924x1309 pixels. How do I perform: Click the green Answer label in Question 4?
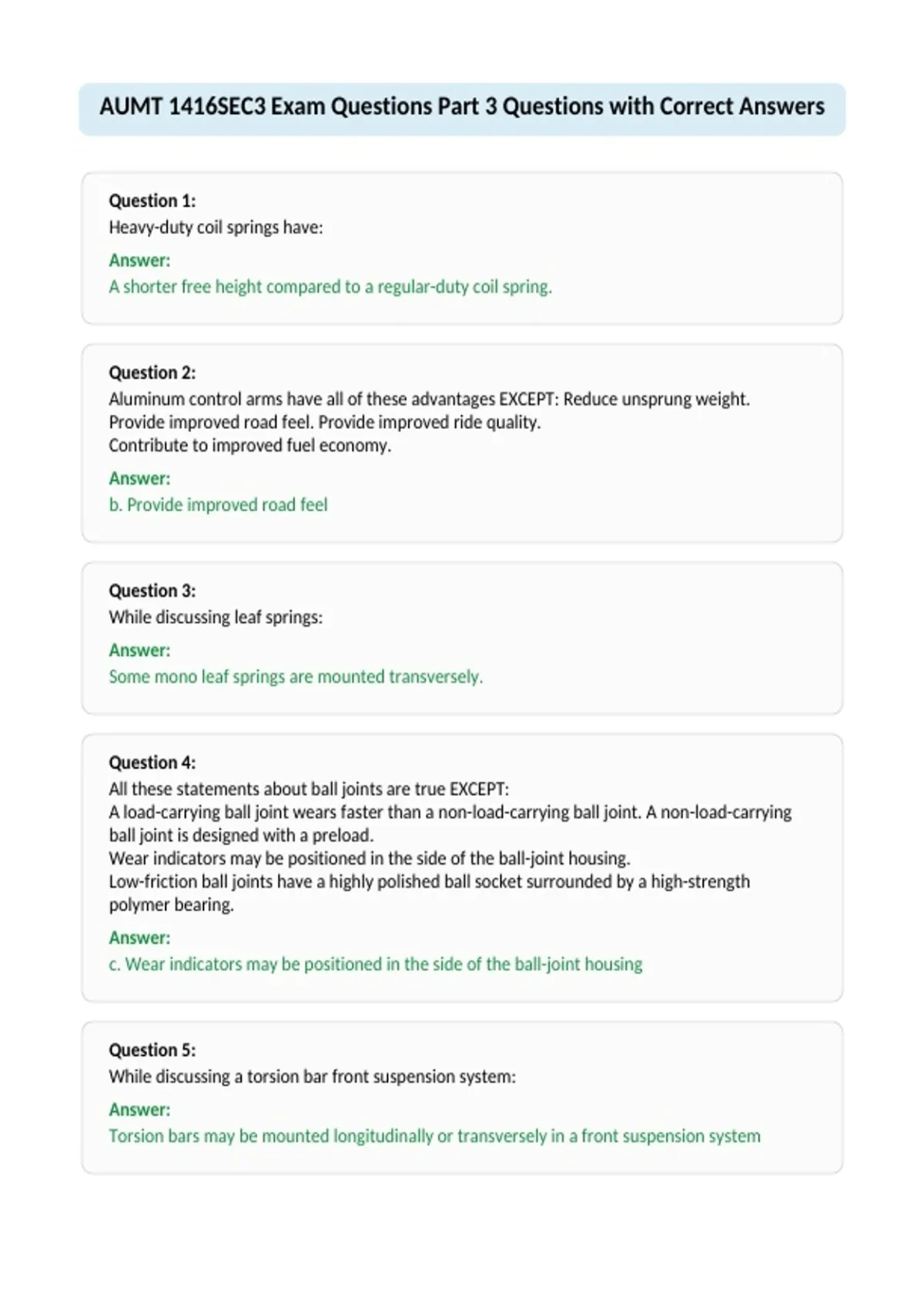point(139,938)
